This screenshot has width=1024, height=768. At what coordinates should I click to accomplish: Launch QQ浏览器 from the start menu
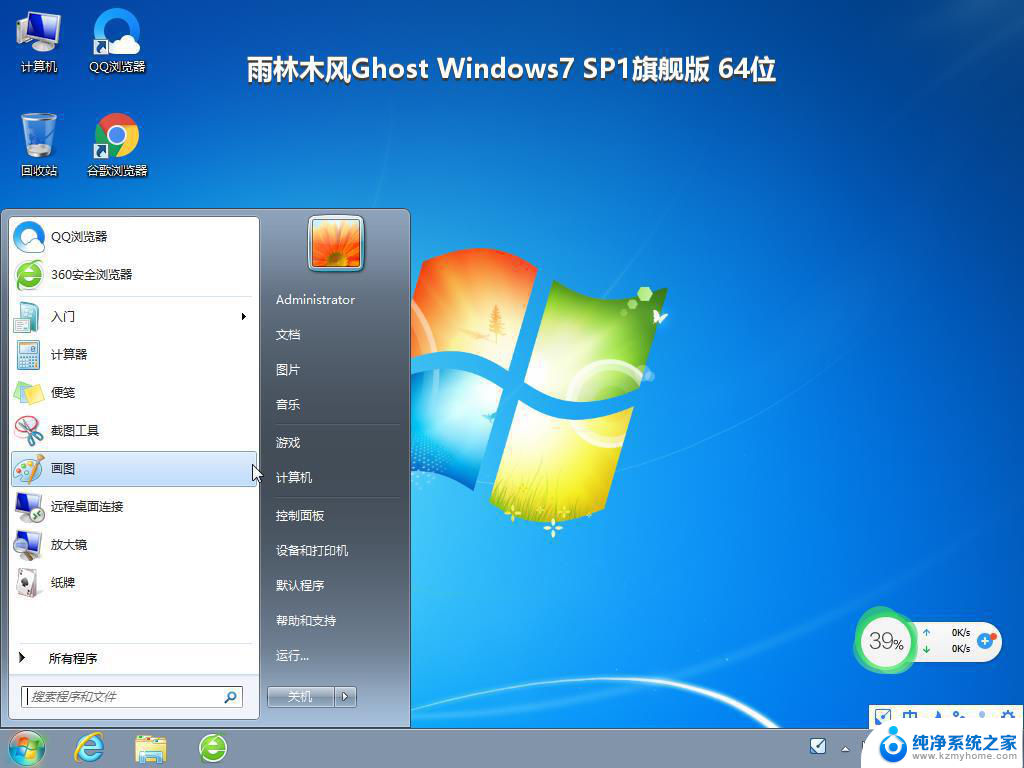coord(134,236)
